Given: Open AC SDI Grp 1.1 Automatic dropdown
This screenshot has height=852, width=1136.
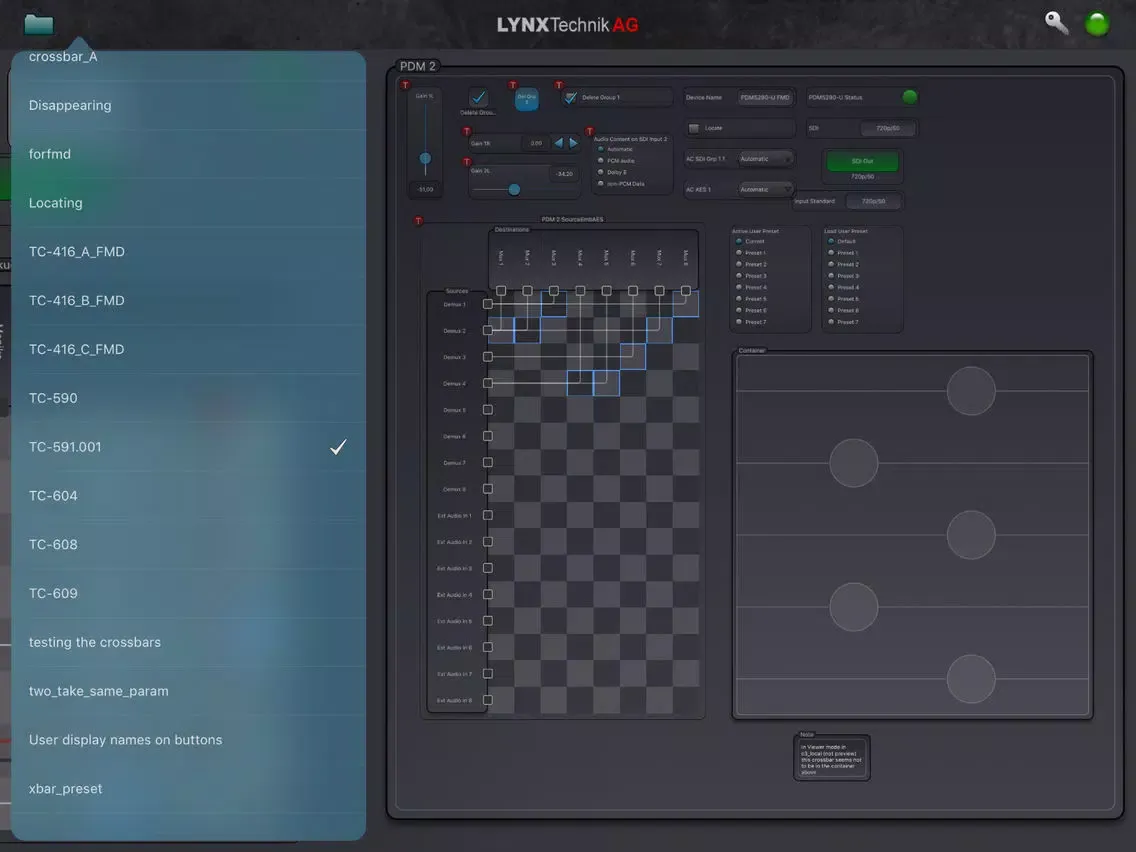Looking at the screenshot, I should click(x=765, y=159).
